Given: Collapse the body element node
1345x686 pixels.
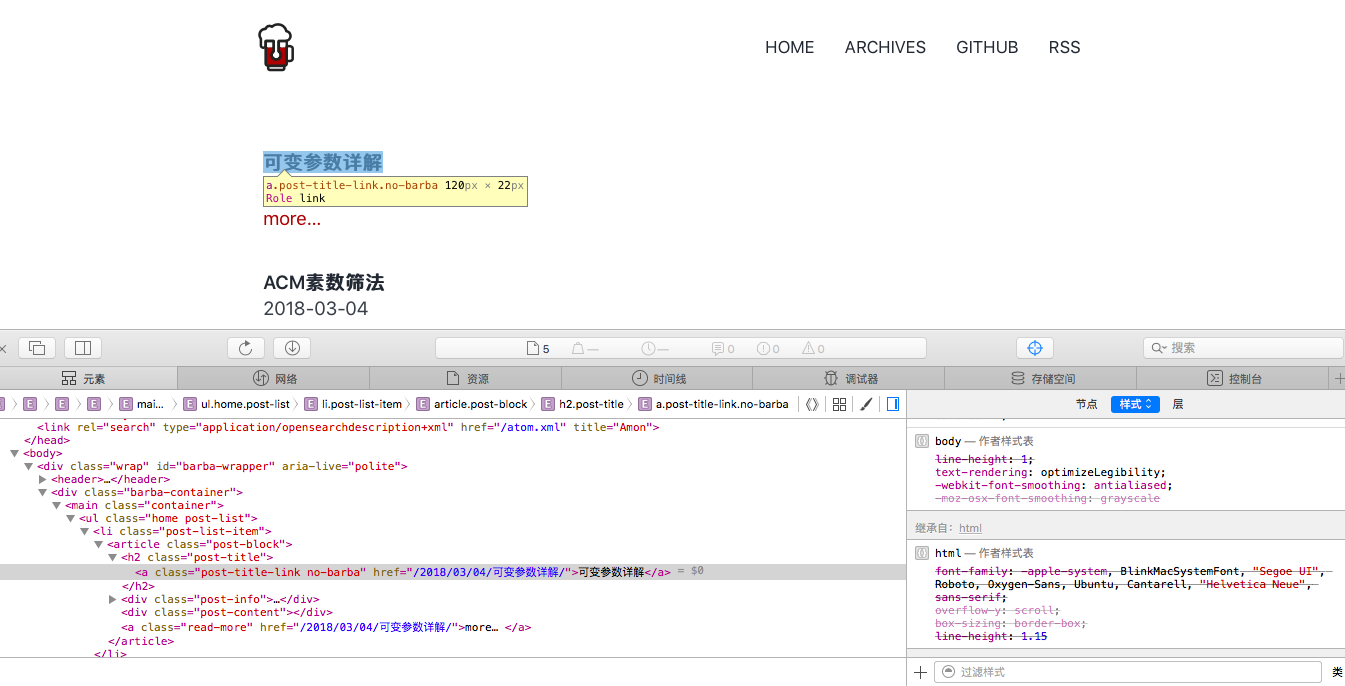Looking at the screenshot, I should click(14, 453).
